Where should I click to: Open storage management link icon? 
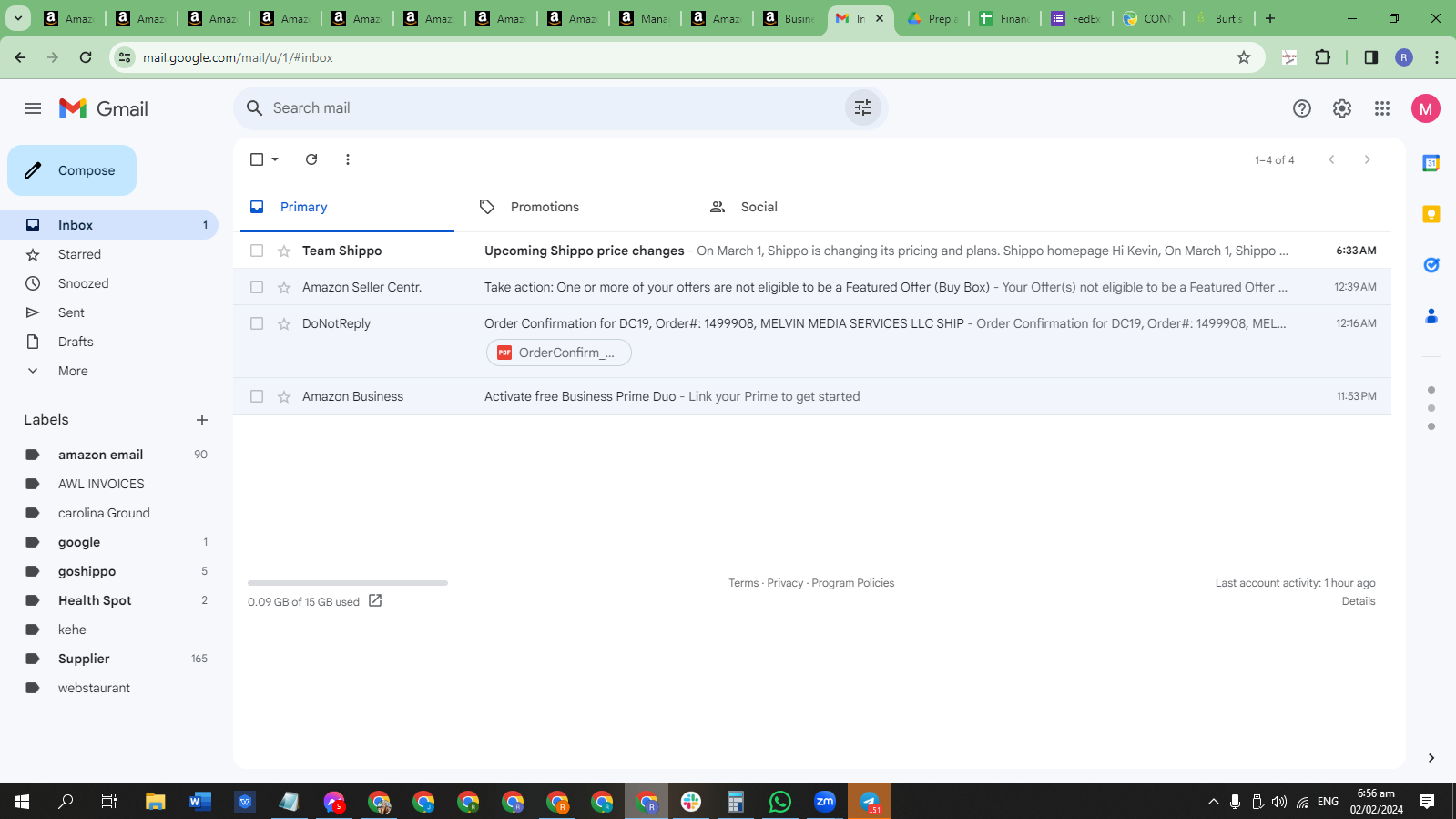(375, 600)
